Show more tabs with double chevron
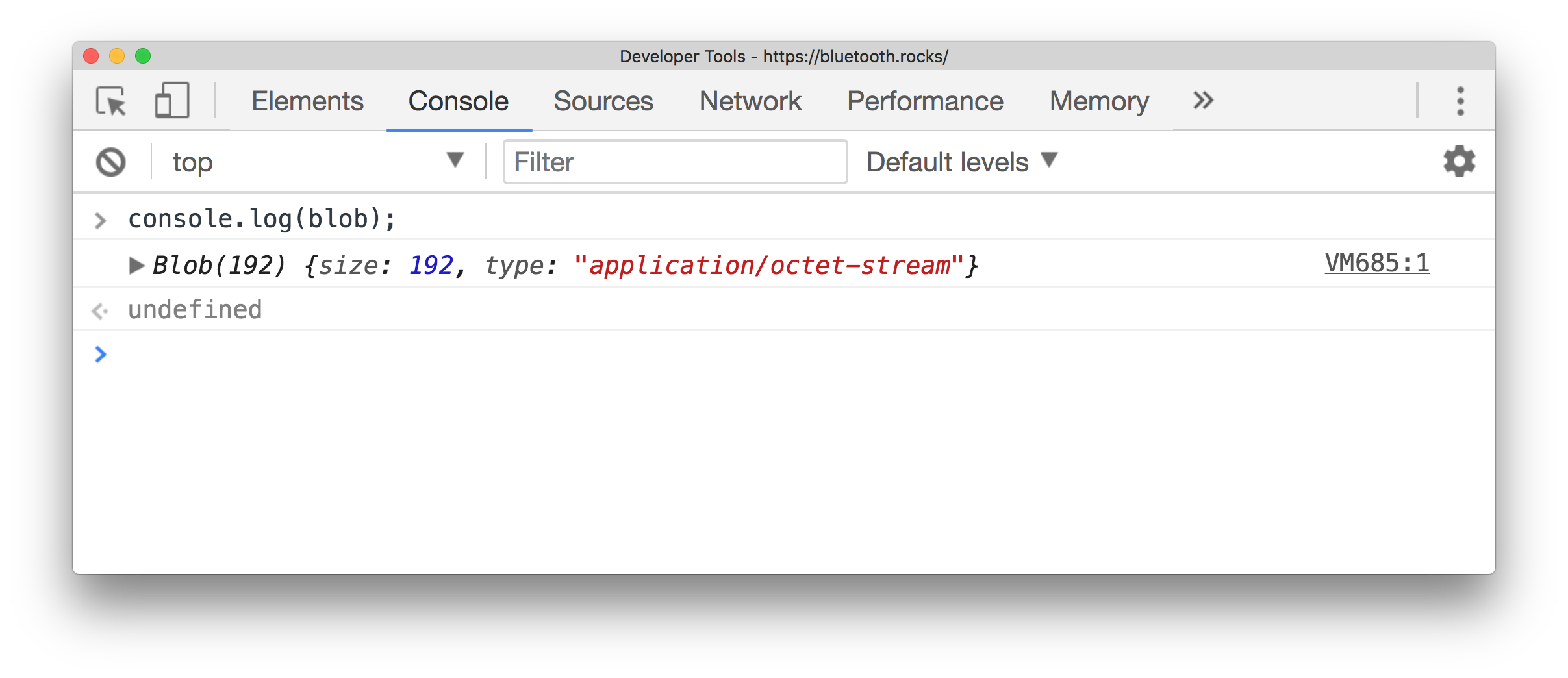This screenshot has height=678, width=1568. coord(1203,101)
